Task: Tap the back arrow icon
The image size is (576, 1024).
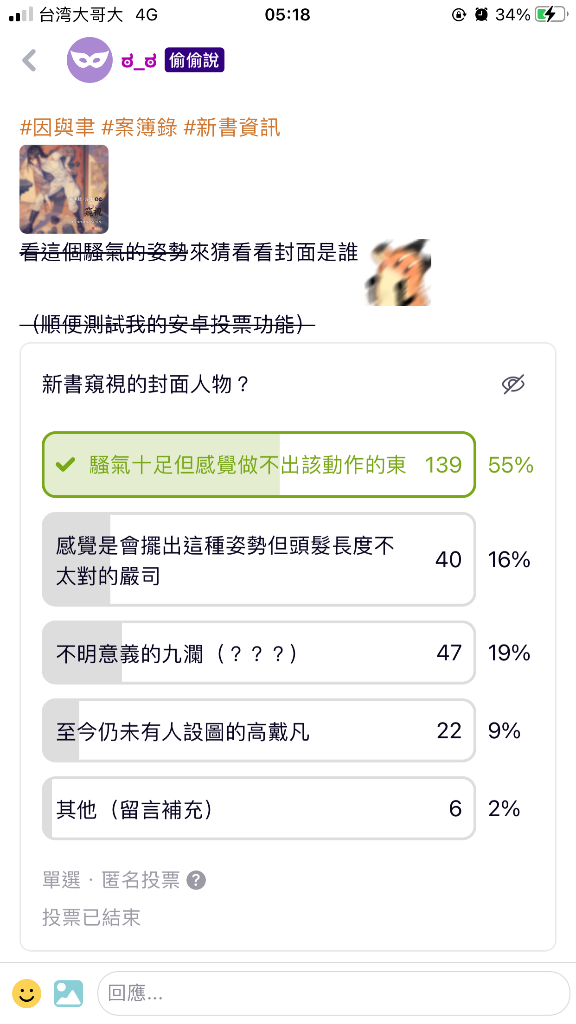Action: [x=29, y=60]
